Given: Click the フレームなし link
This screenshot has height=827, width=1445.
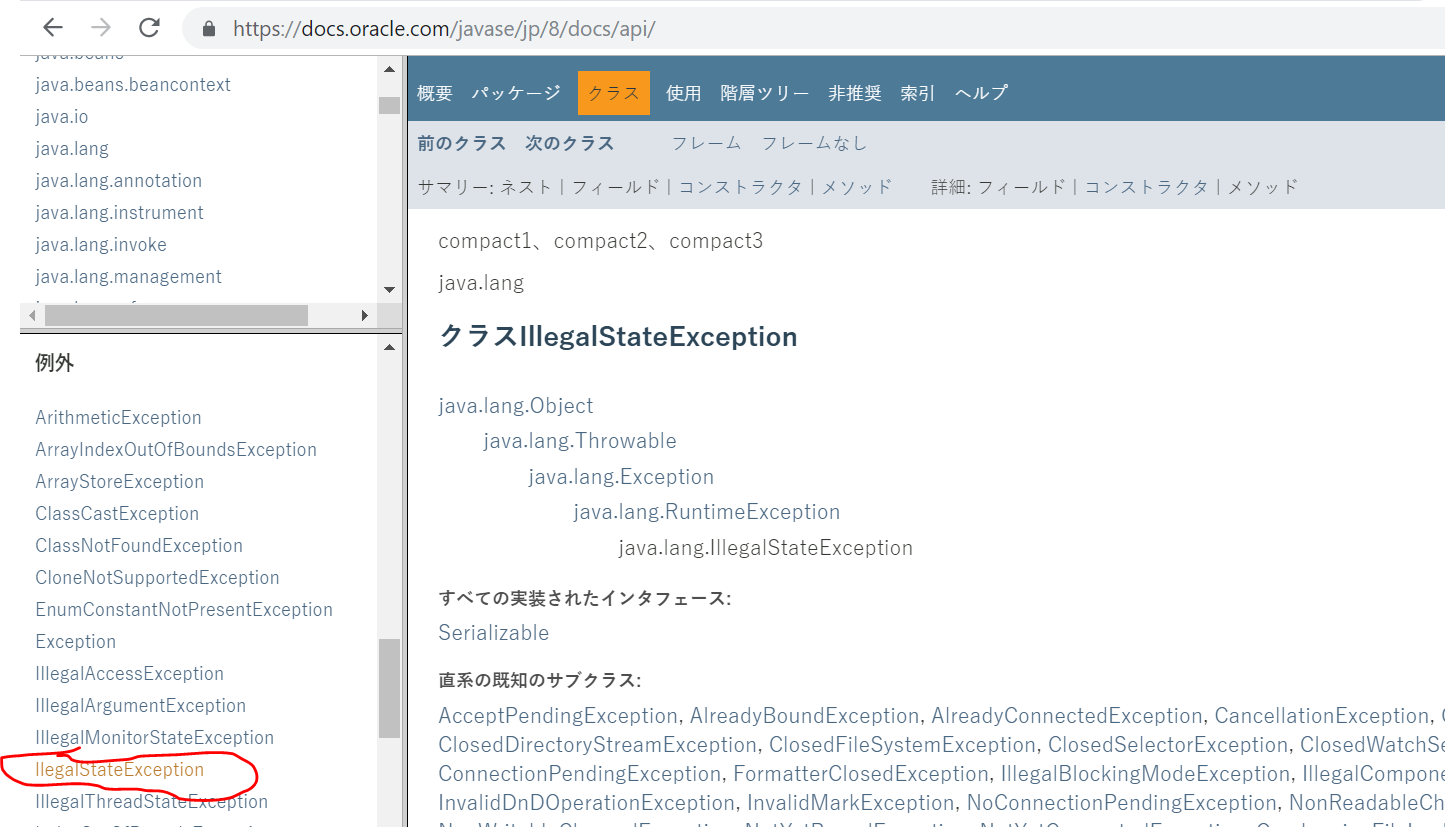Looking at the screenshot, I should [x=814, y=143].
